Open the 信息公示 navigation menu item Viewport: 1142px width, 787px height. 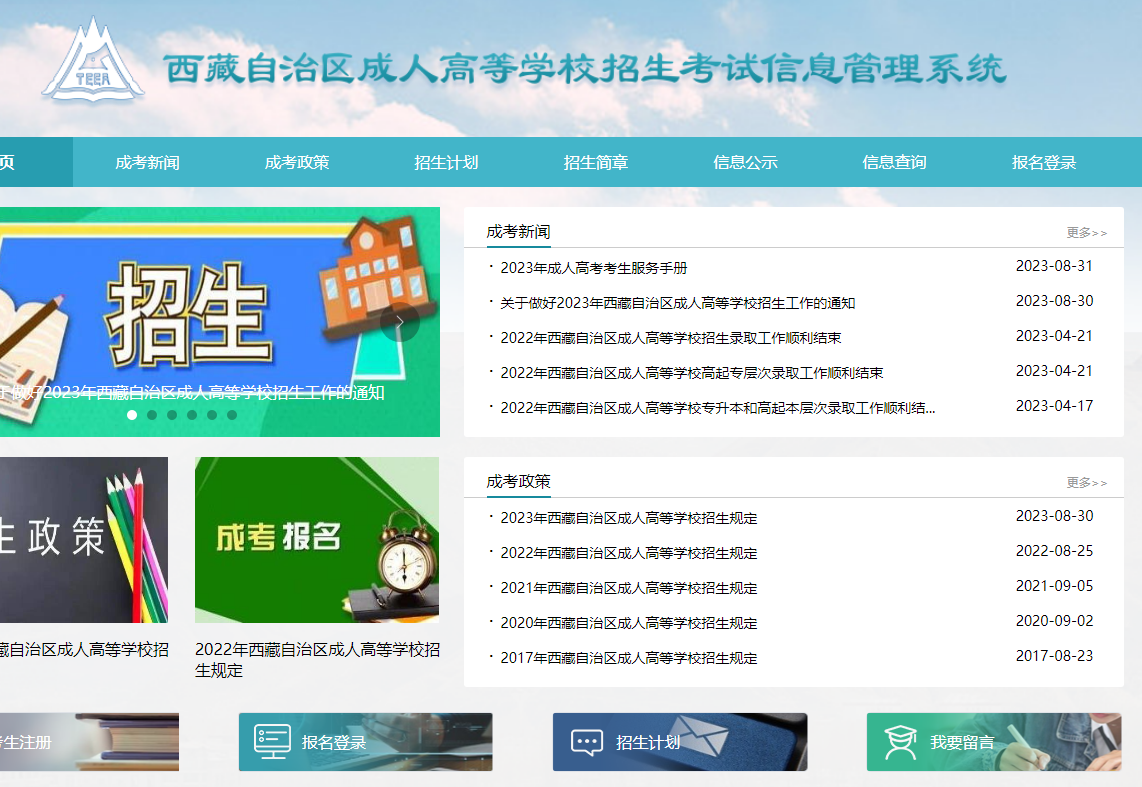pyautogui.click(x=745, y=162)
